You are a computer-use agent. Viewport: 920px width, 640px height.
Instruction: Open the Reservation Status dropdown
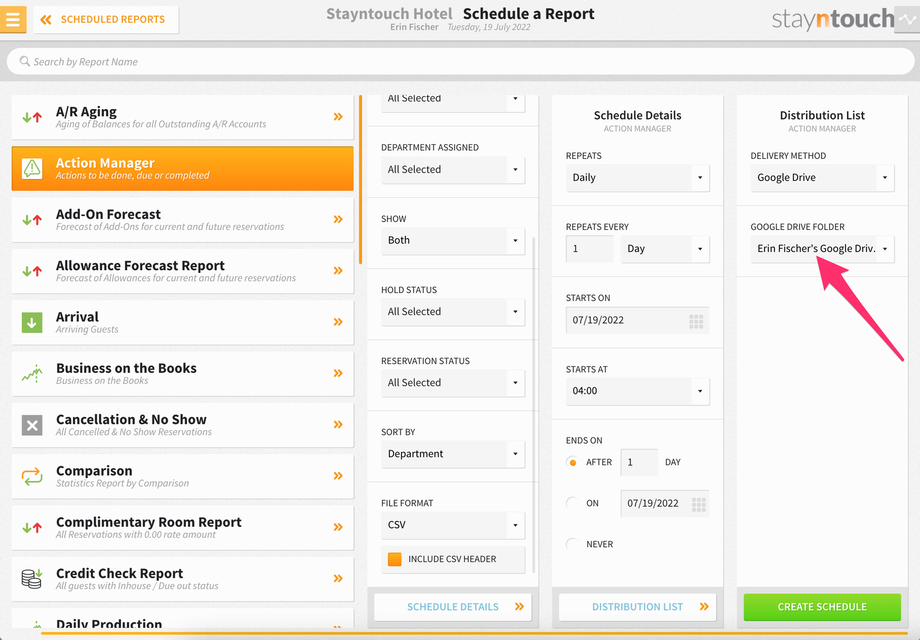click(x=453, y=382)
